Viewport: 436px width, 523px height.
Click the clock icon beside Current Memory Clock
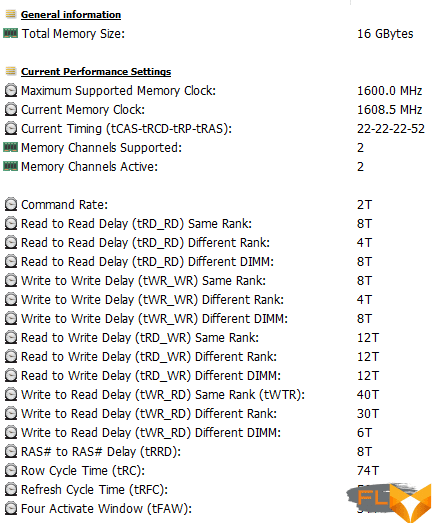pyautogui.click(x=11, y=110)
